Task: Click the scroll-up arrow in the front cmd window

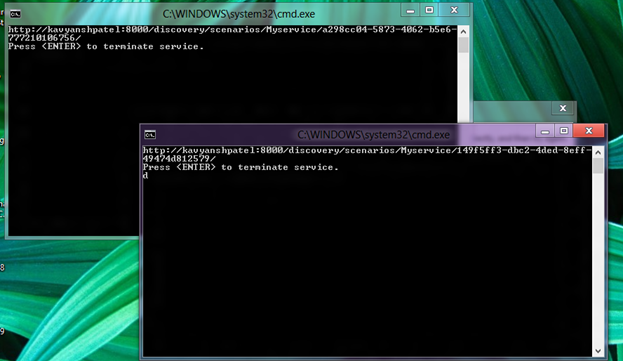Action: point(598,152)
